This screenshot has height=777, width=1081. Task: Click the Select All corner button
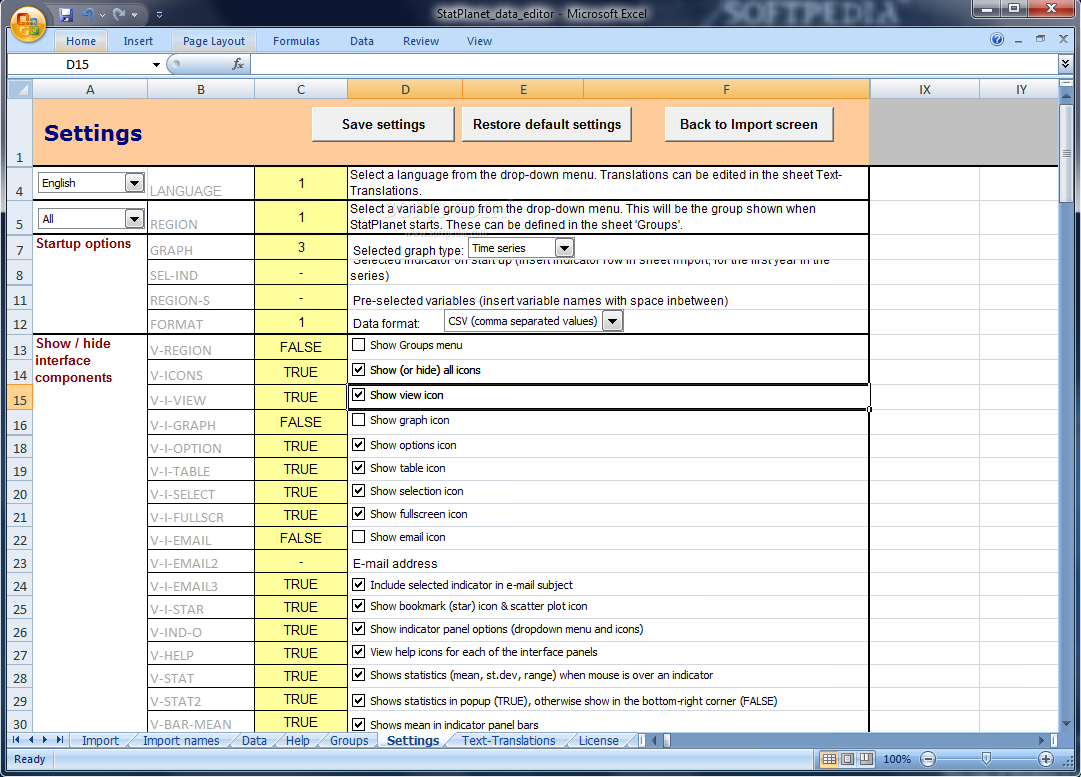click(x=20, y=89)
